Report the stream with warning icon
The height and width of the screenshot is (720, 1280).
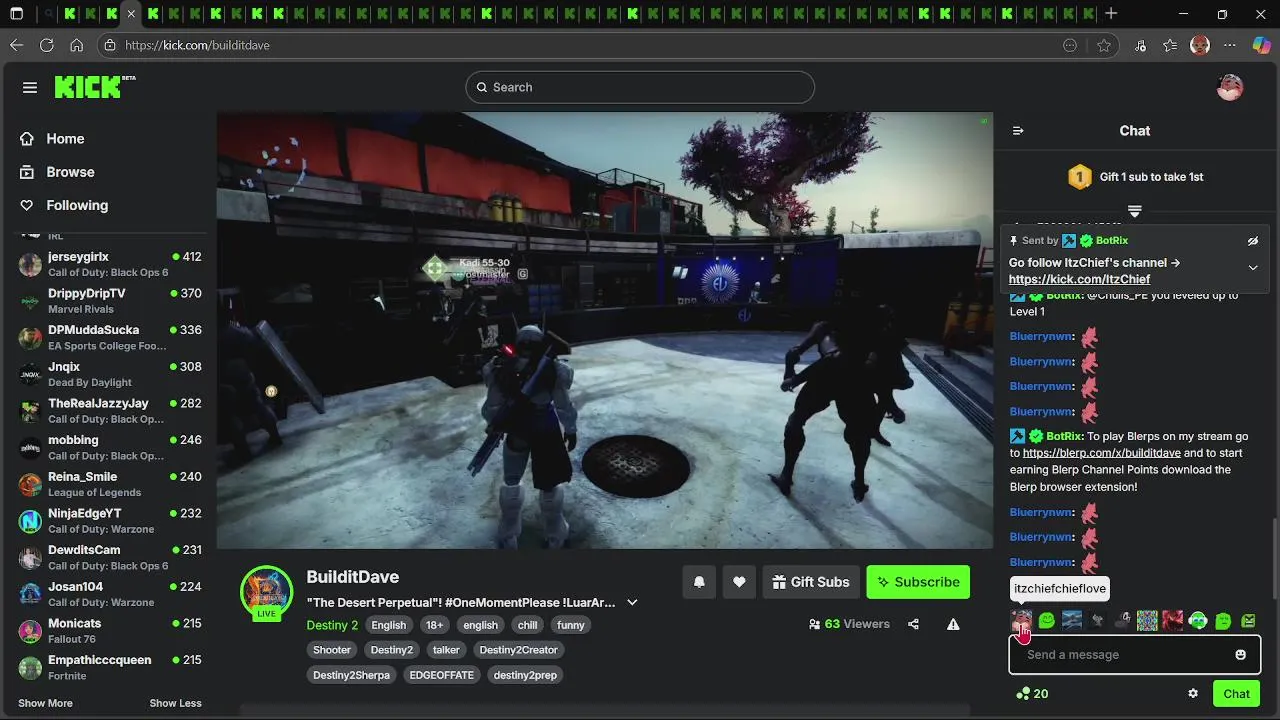(953, 624)
